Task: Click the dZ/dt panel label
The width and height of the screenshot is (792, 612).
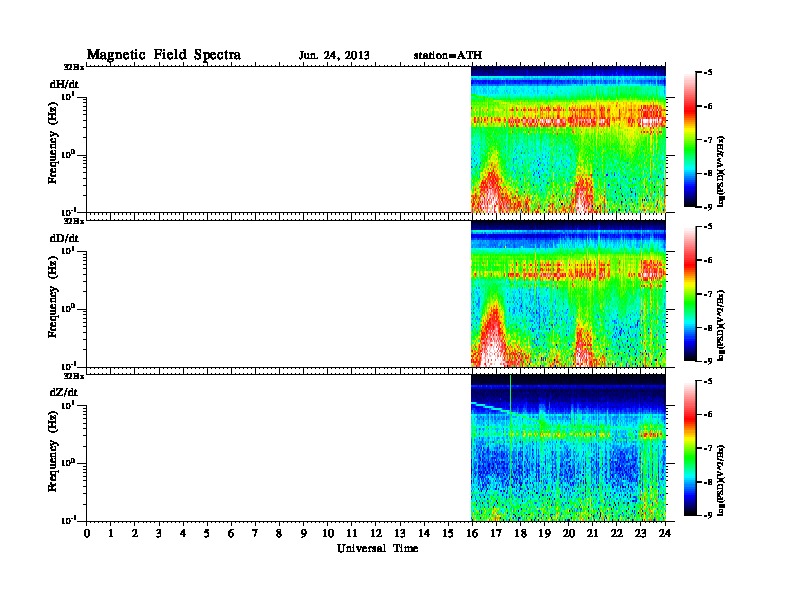Action: tap(64, 392)
